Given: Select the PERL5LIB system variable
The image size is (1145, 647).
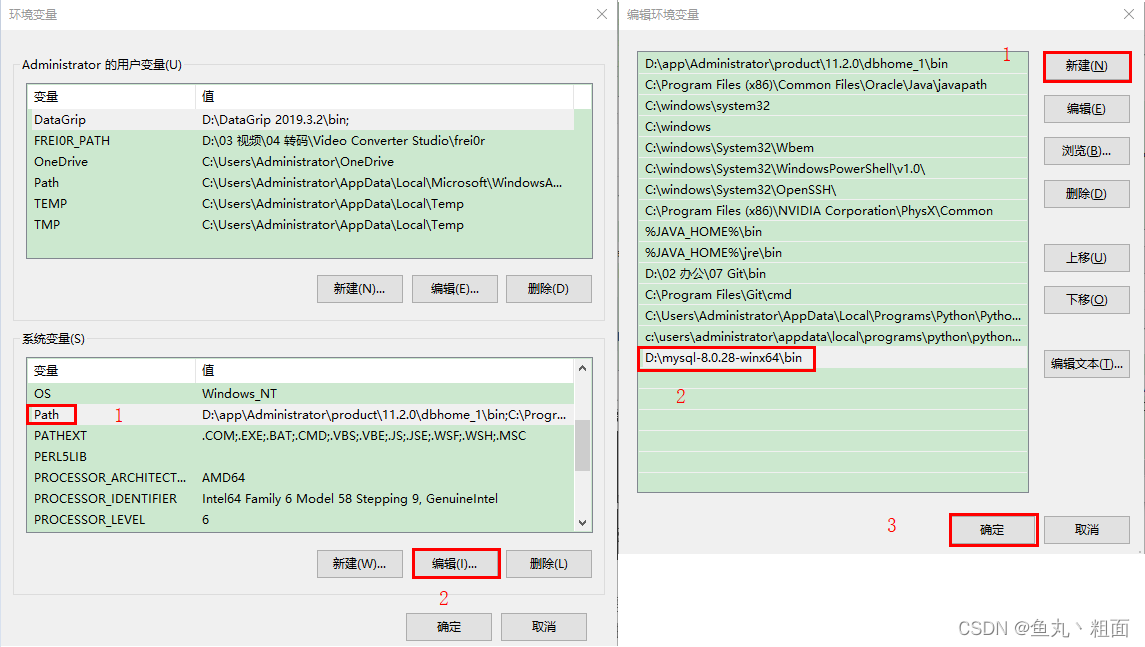Looking at the screenshot, I should point(300,457).
